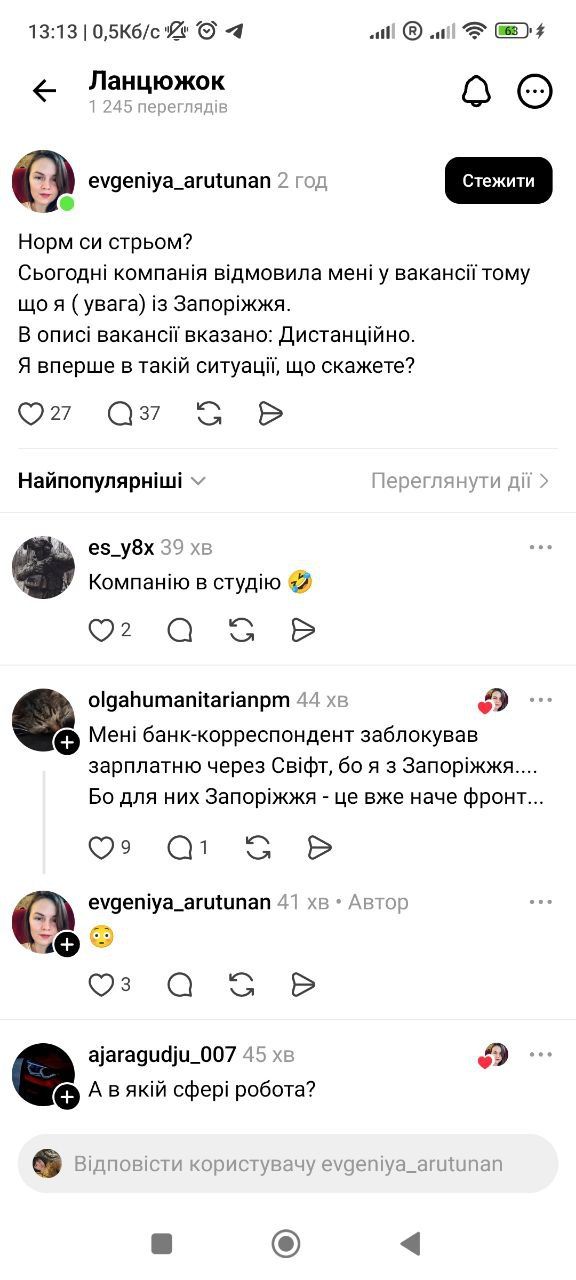This screenshot has height=1280, width=576.
Task: Open three-dots menu on ajaragudju_007 comment
Action: tap(541, 1054)
